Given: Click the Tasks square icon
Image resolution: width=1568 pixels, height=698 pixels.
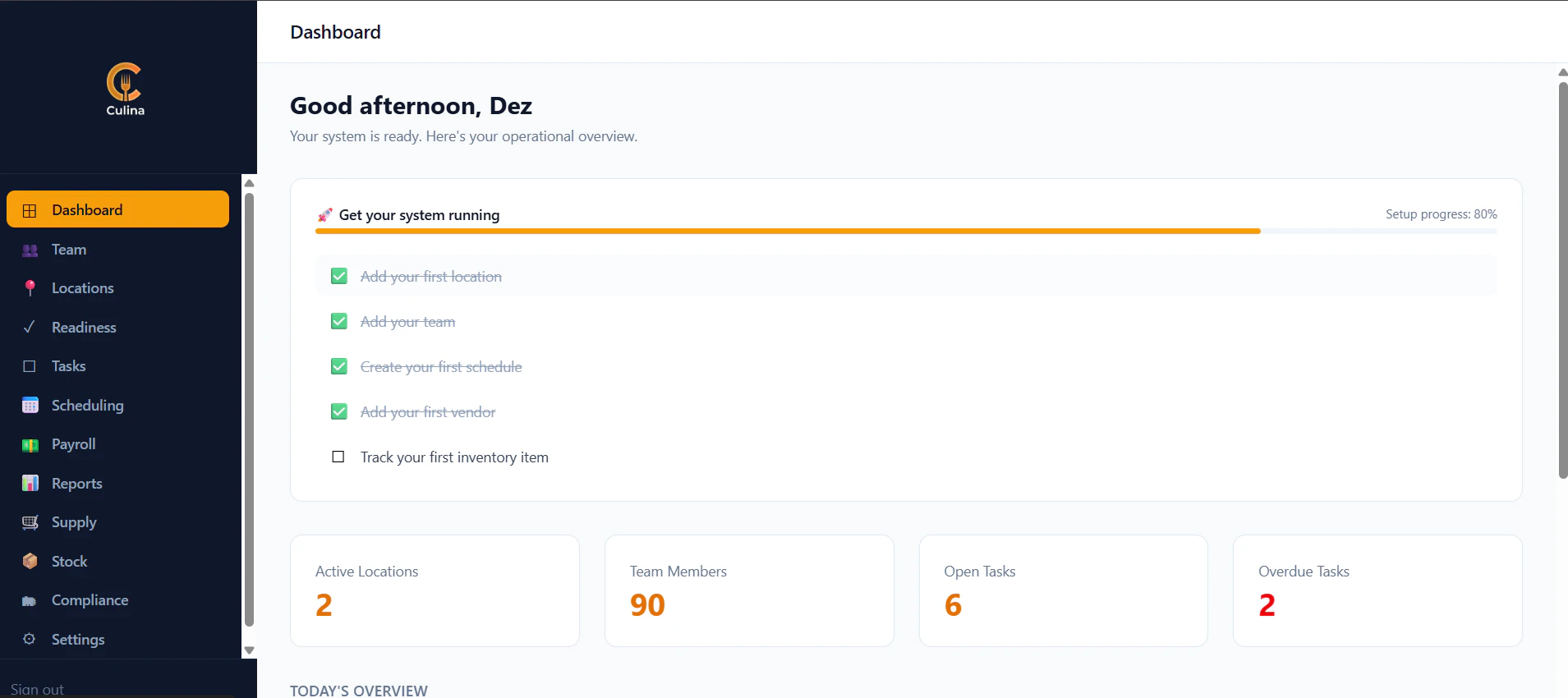Looking at the screenshot, I should click(x=30, y=366).
